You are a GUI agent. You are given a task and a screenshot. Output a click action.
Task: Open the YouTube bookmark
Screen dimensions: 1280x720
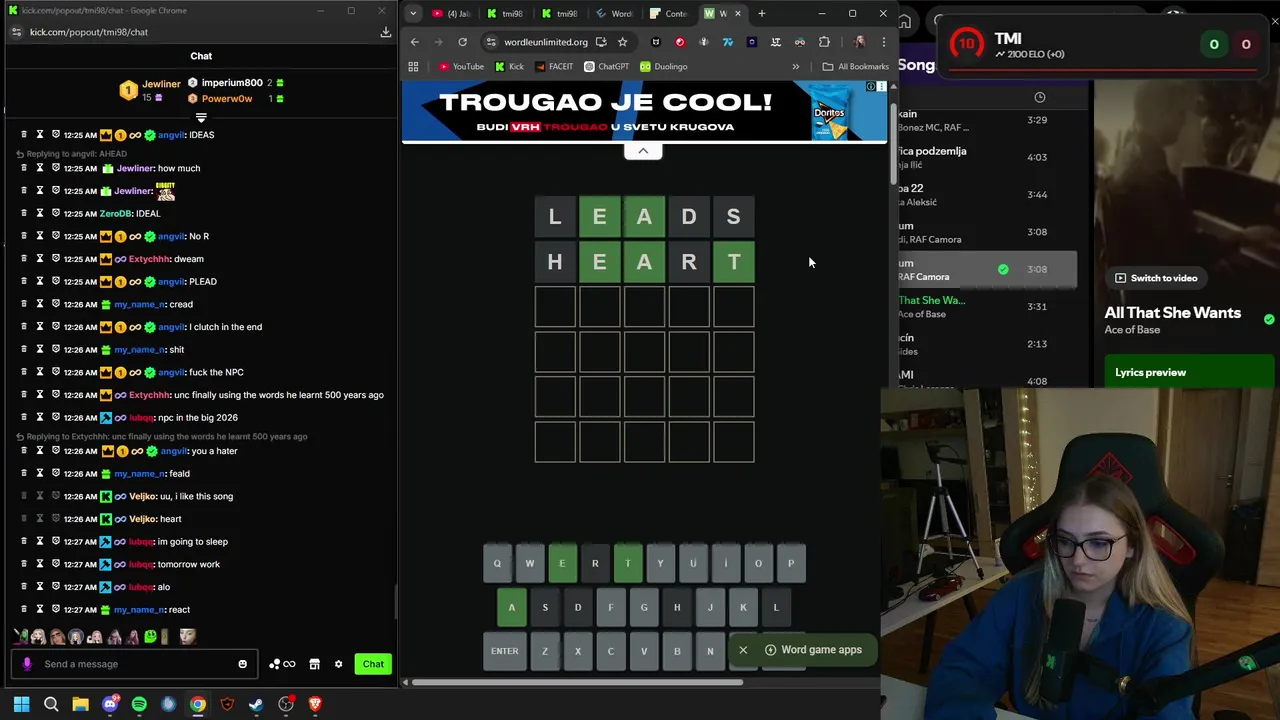(461, 67)
